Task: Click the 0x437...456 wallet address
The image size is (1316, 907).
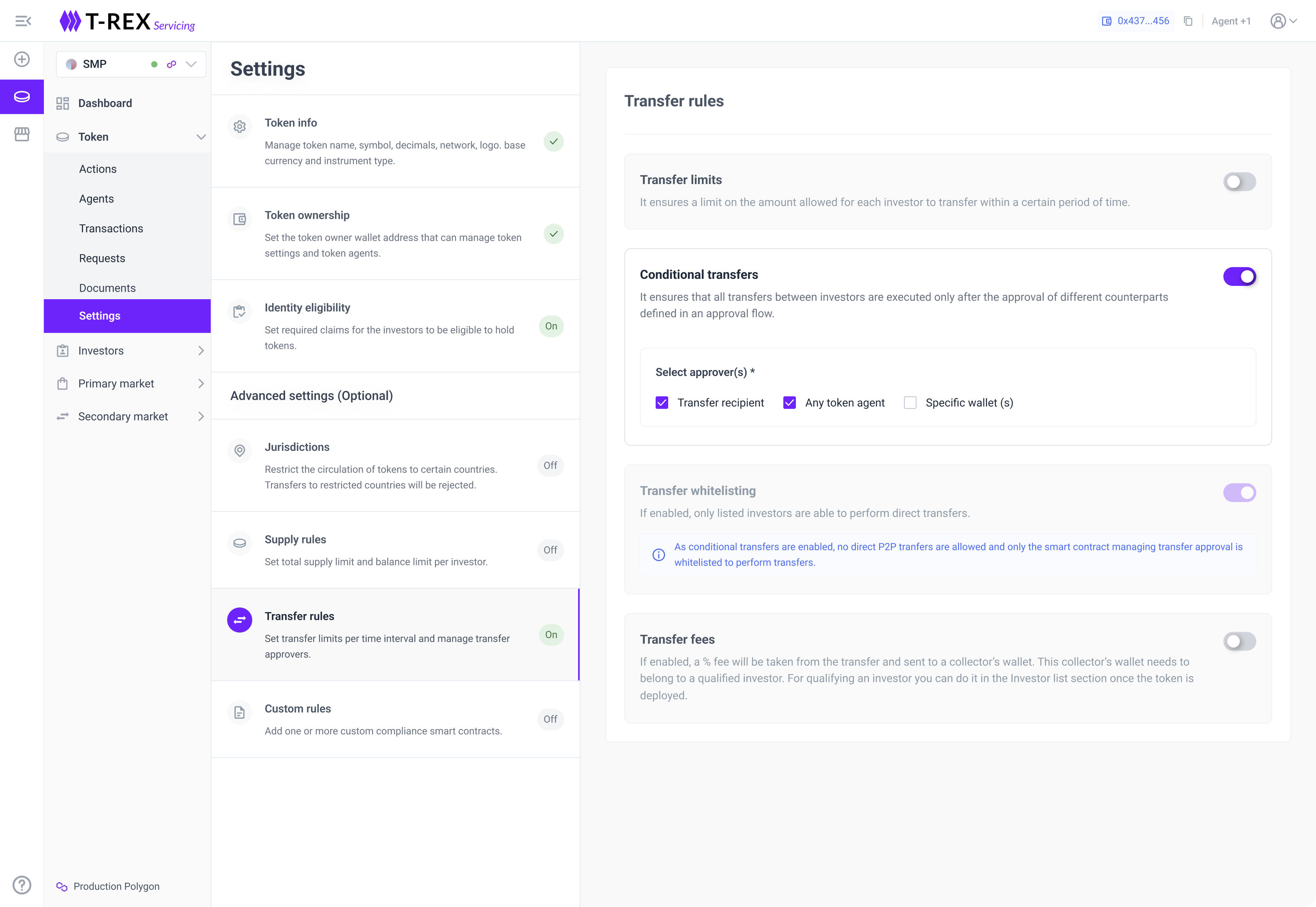Action: [1143, 21]
